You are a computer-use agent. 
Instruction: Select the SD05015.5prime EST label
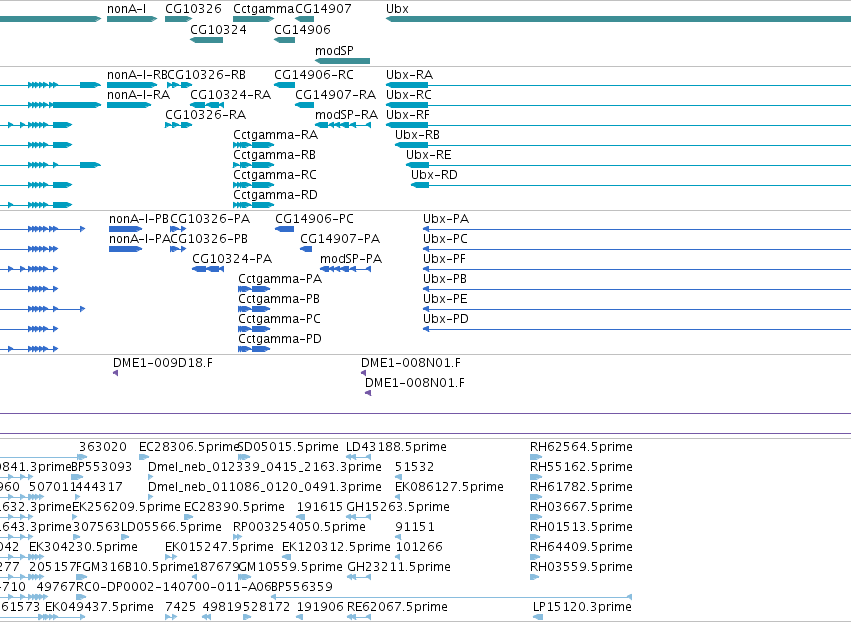(289, 447)
